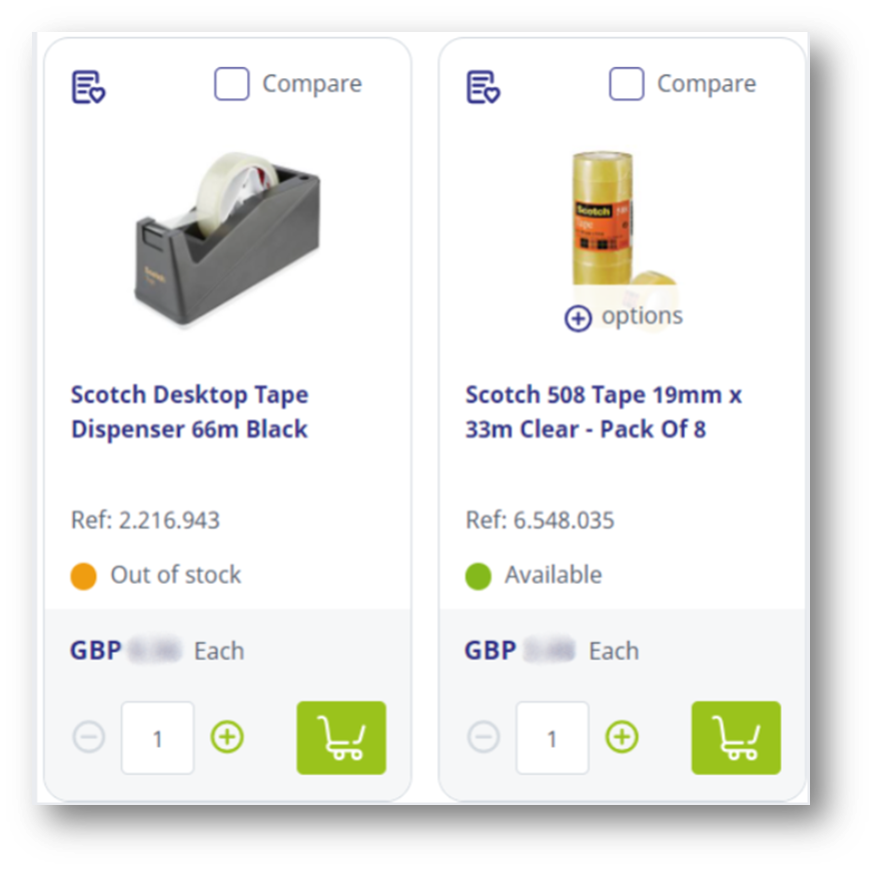Decrease quantity of Scotch 508 Tape
Viewport: 875px width, 870px height.
[483, 737]
